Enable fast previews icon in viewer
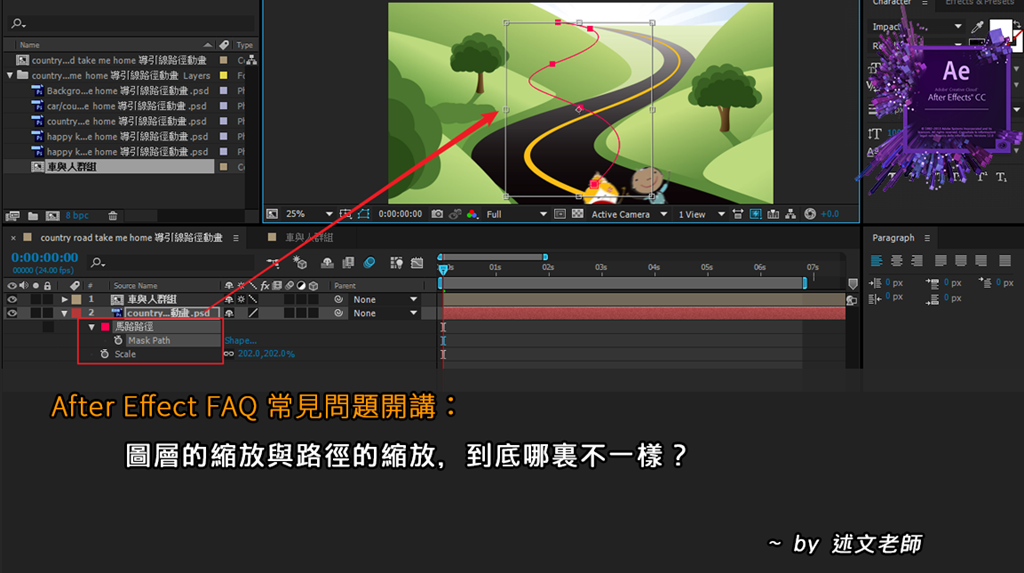 (756, 214)
